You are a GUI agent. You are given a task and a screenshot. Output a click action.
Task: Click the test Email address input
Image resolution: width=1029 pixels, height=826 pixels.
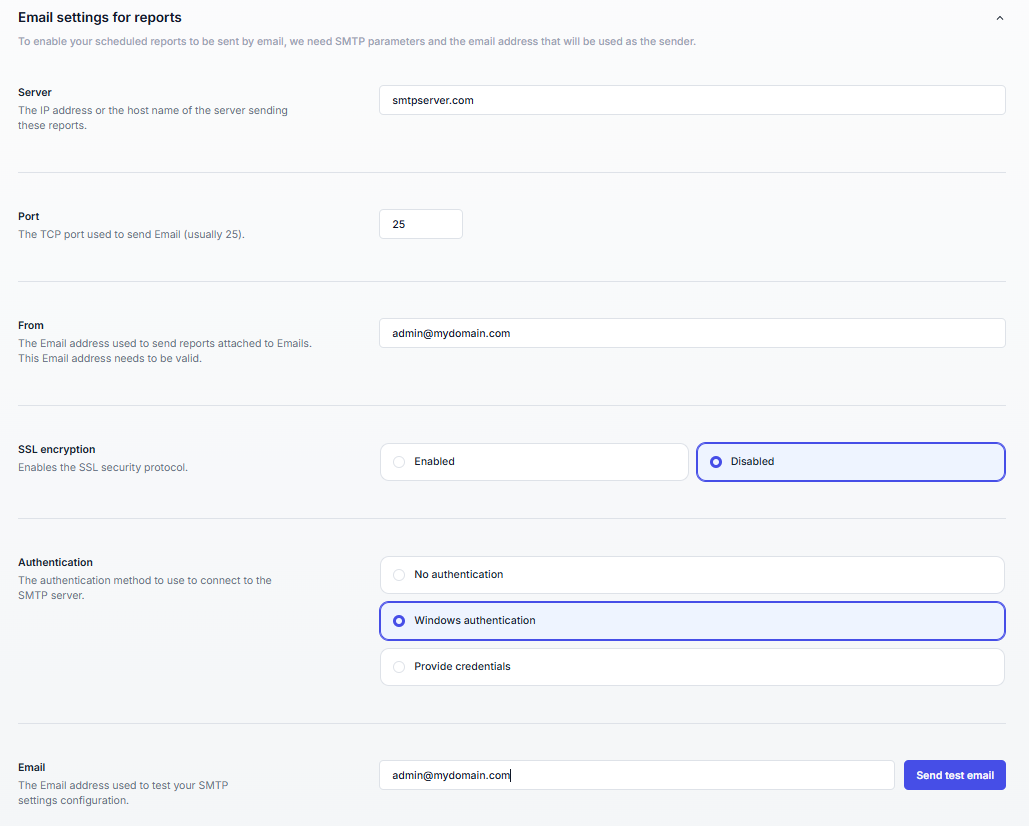(x=636, y=775)
